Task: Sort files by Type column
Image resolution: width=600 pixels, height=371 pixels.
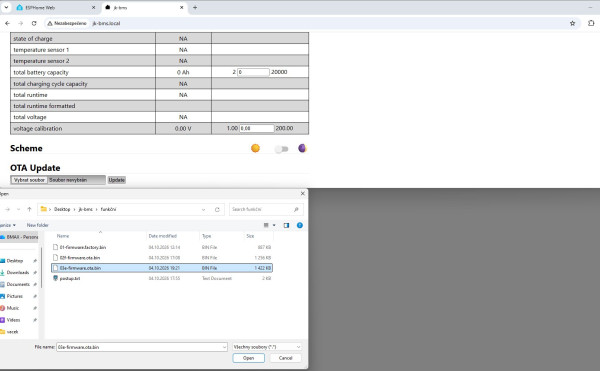Action: click(x=207, y=236)
